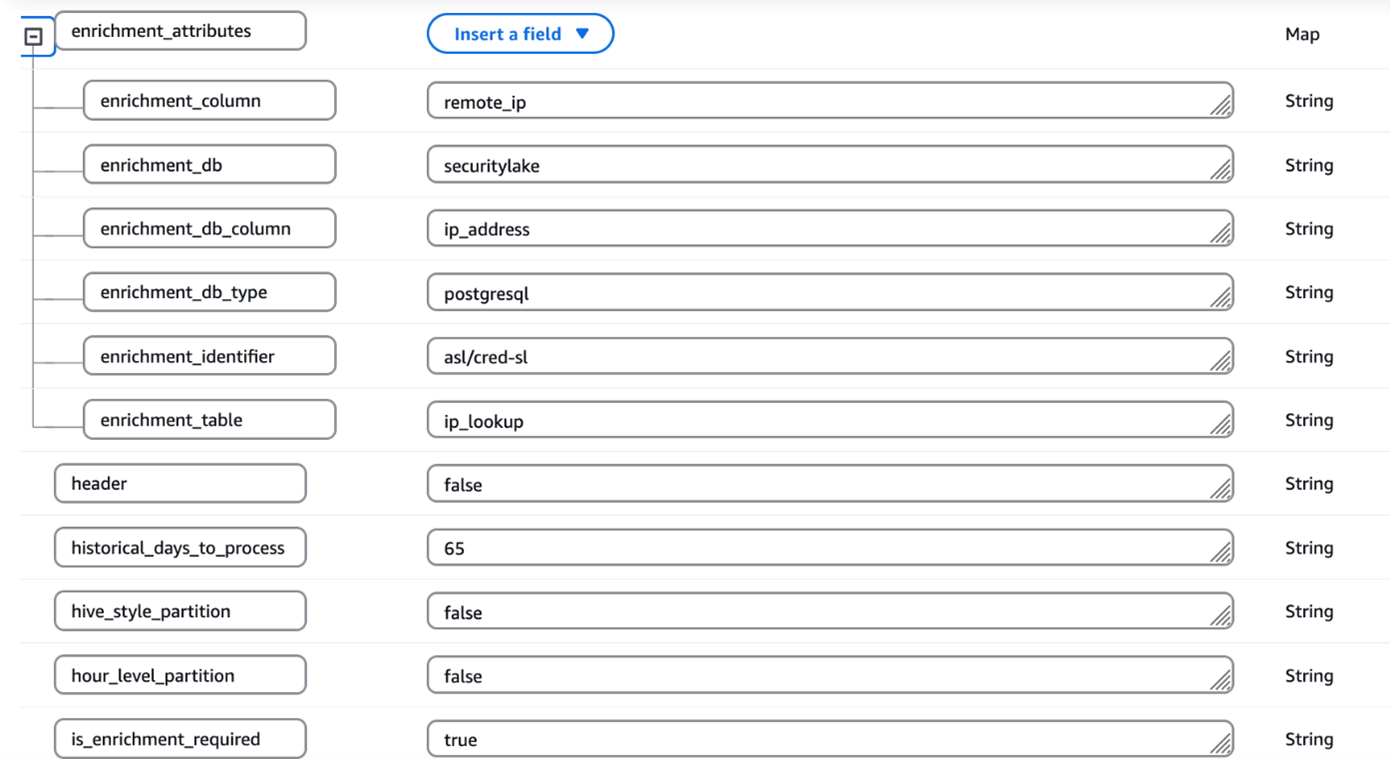Click resize handle of header value box

(x=1220, y=489)
